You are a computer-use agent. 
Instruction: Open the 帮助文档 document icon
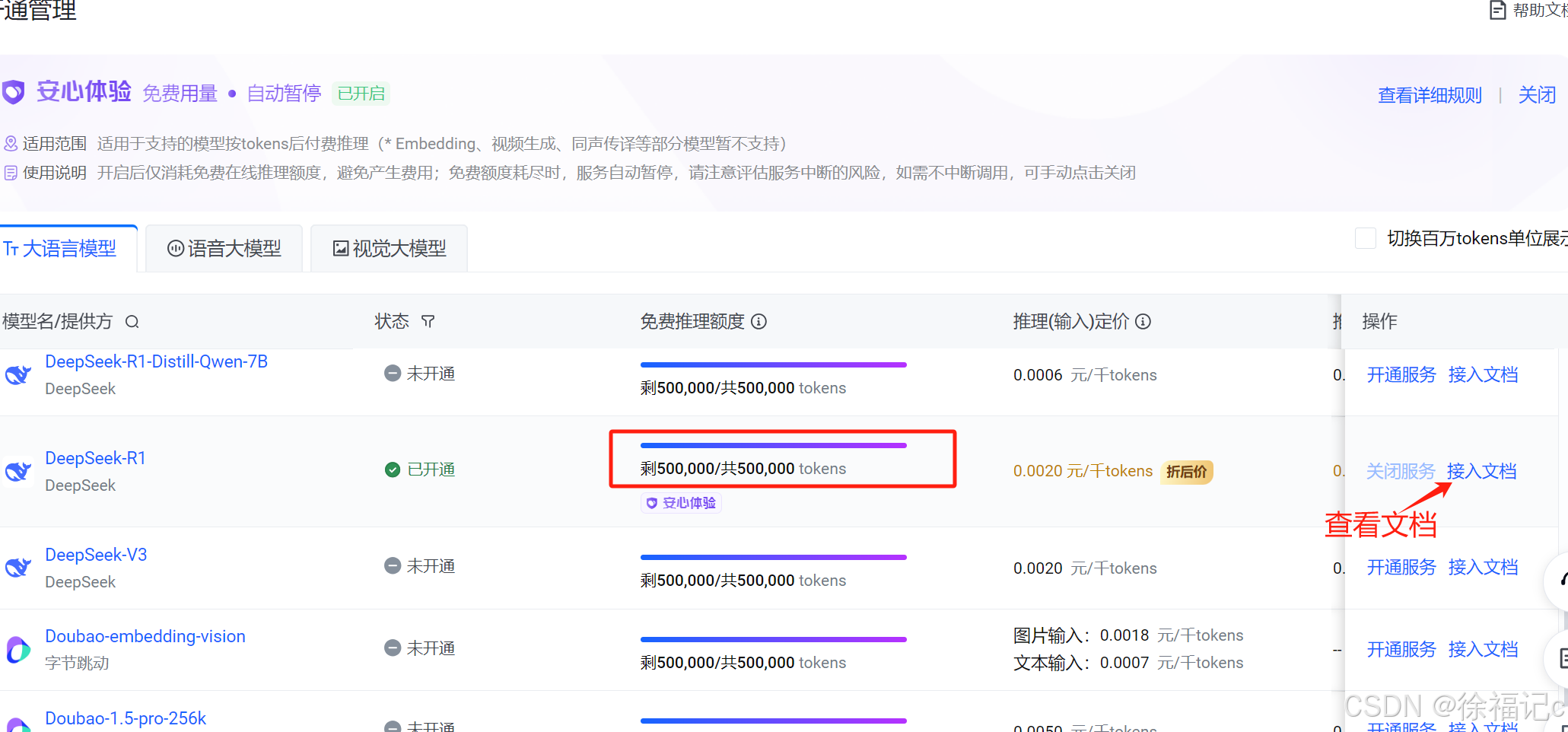click(1497, 10)
